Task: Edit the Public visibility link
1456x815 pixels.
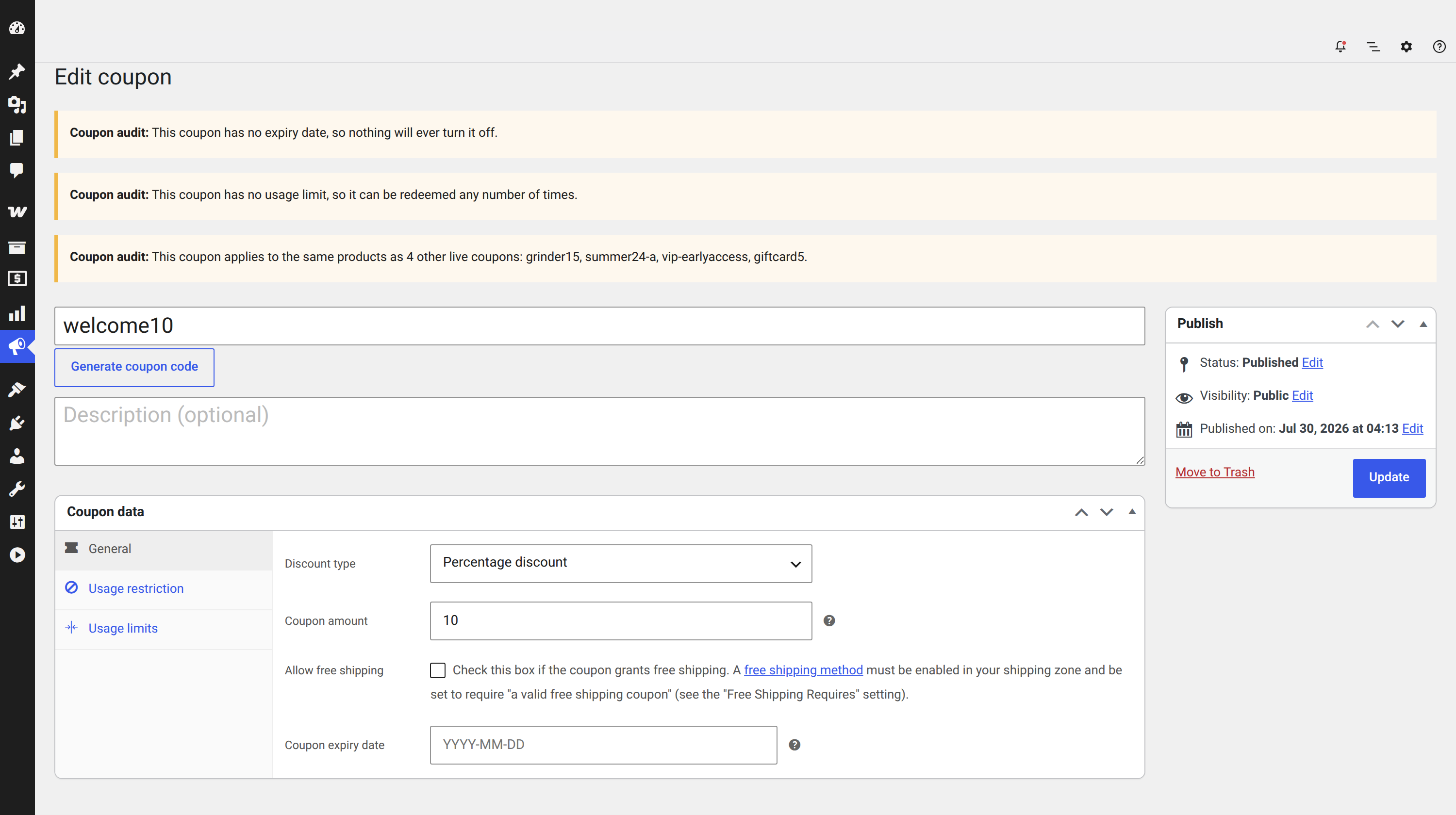Action: (x=1302, y=395)
